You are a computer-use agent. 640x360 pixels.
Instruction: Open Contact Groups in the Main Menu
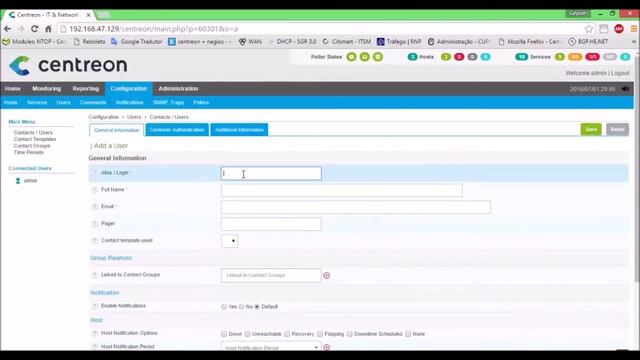click(x=32, y=146)
